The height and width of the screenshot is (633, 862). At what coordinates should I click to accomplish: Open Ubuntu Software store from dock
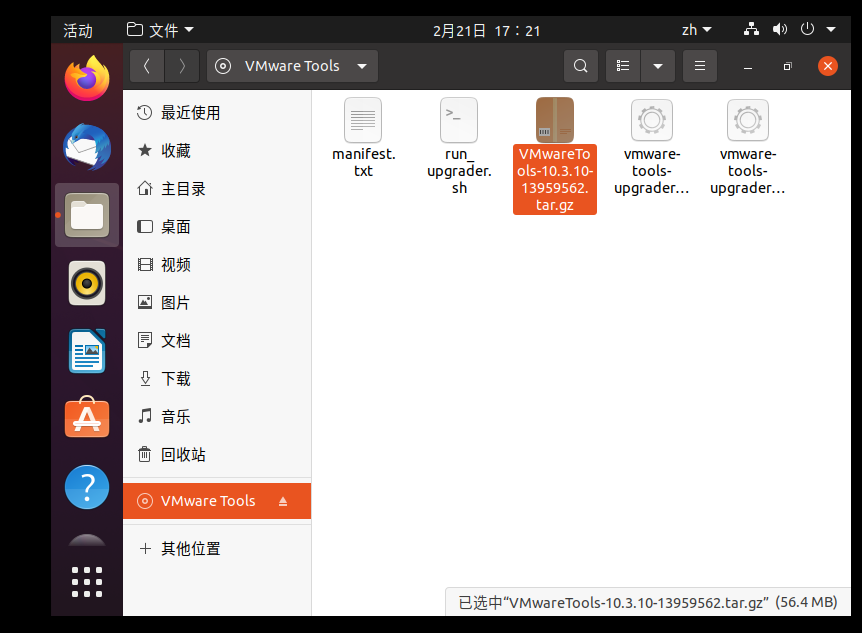[x=87, y=417]
